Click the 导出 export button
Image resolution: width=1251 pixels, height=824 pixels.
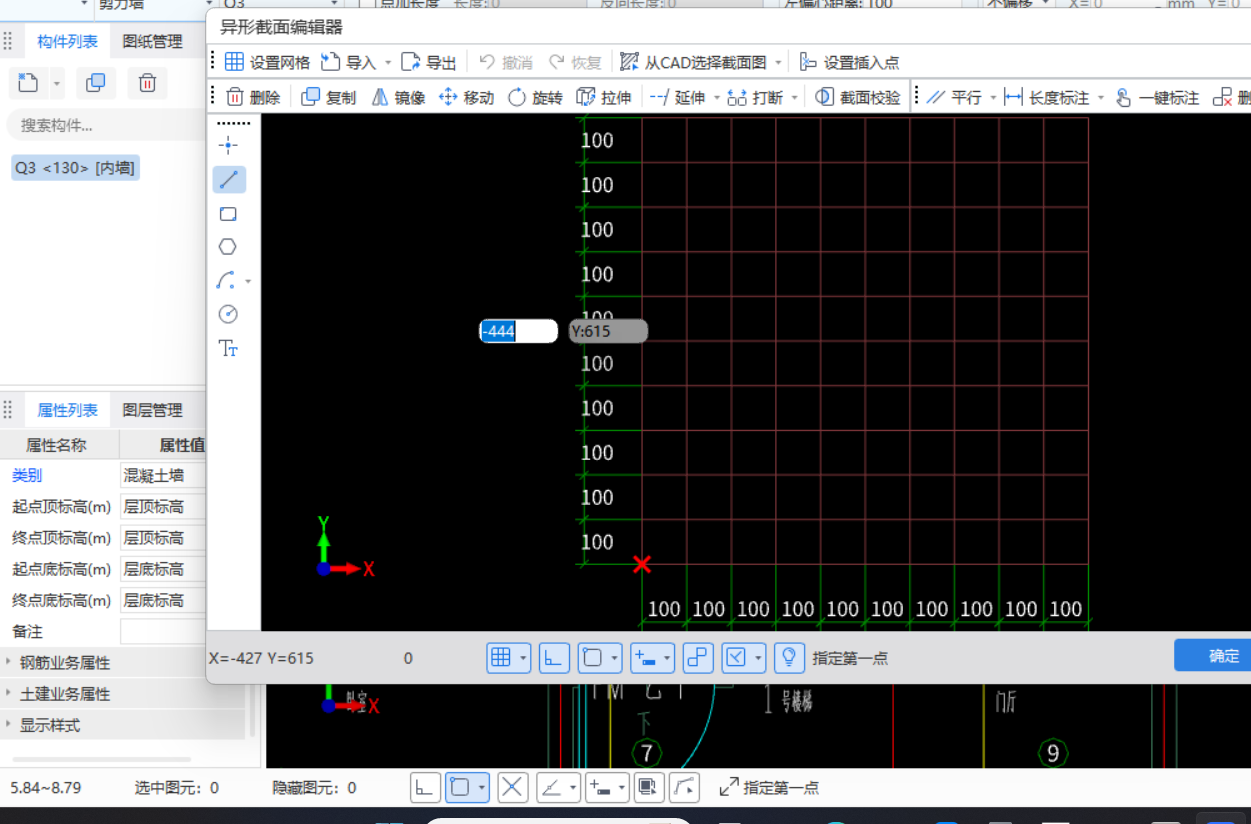click(429, 62)
